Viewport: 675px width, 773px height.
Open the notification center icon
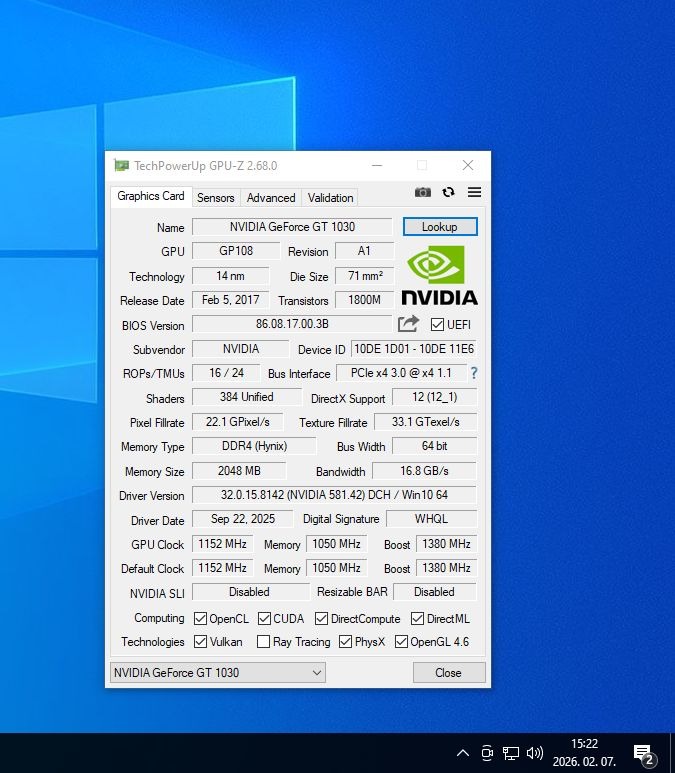coord(645,754)
